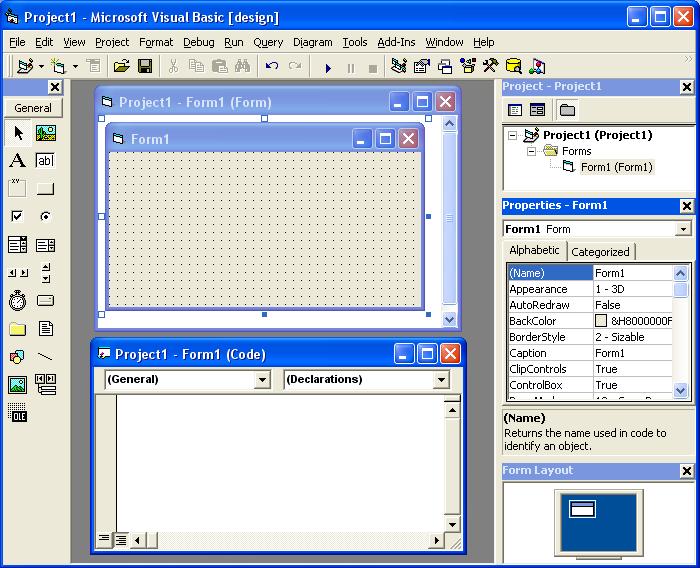Select the CheckBox tool in toolbox
Image resolution: width=700 pixels, height=568 pixels.
tap(18, 217)
